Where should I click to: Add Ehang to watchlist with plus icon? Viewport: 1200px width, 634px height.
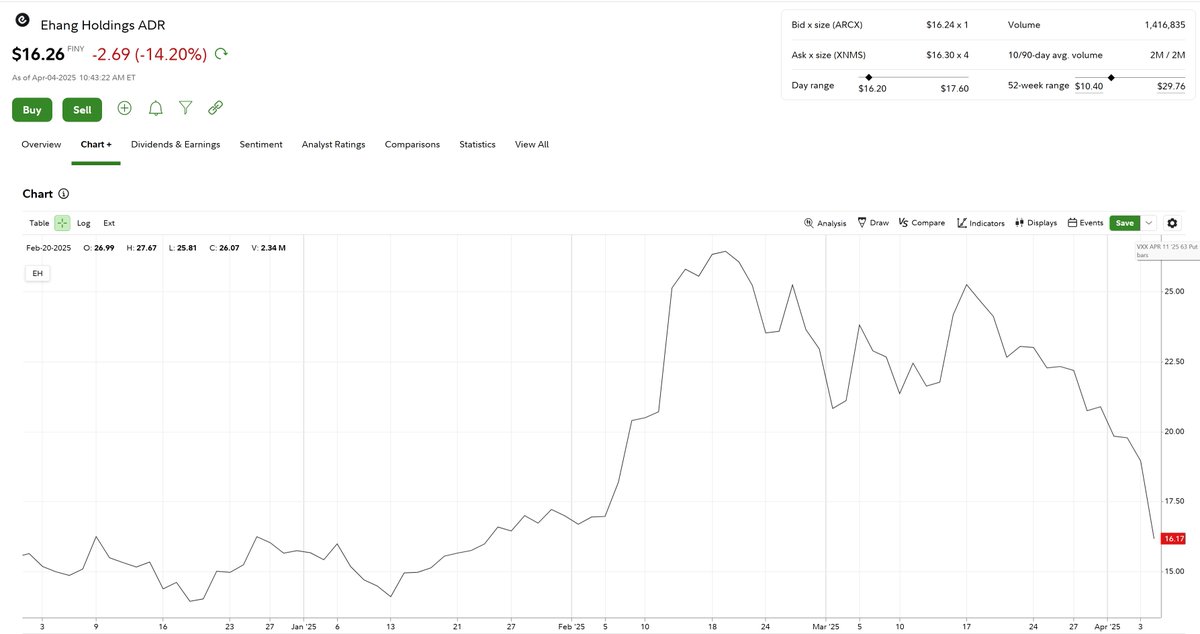point(125,108)
